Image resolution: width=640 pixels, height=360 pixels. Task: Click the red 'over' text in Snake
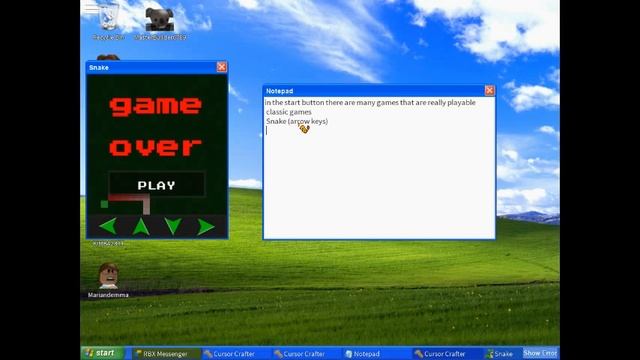[x=156, y=147]
